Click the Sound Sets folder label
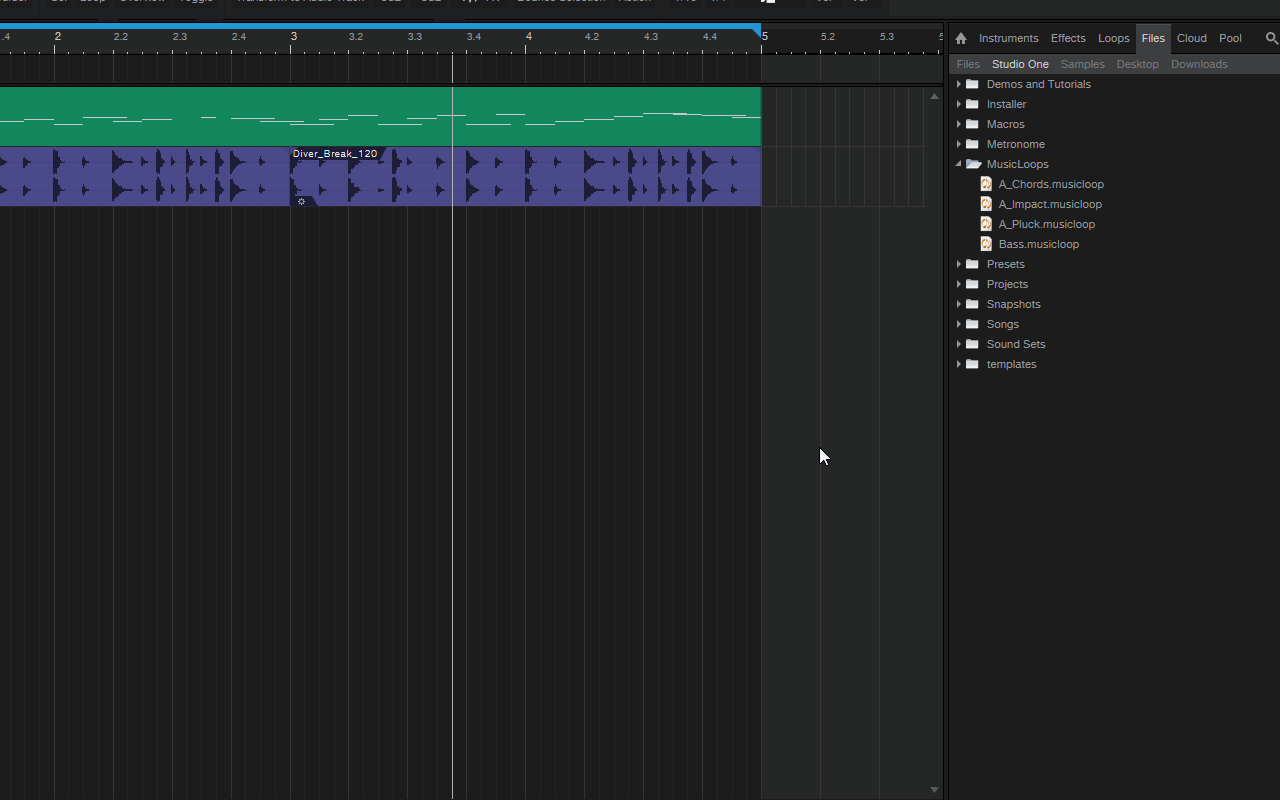 (x=1015, y=344)
